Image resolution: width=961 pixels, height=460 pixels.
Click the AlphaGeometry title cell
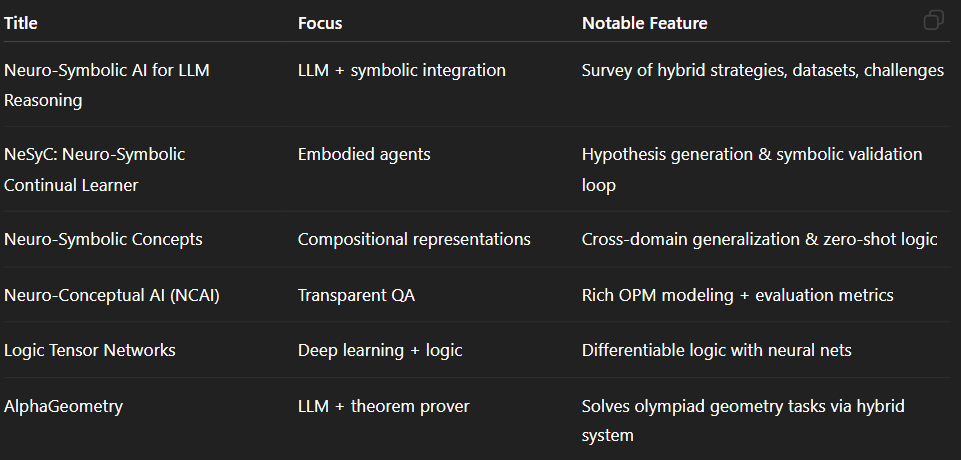63,406
